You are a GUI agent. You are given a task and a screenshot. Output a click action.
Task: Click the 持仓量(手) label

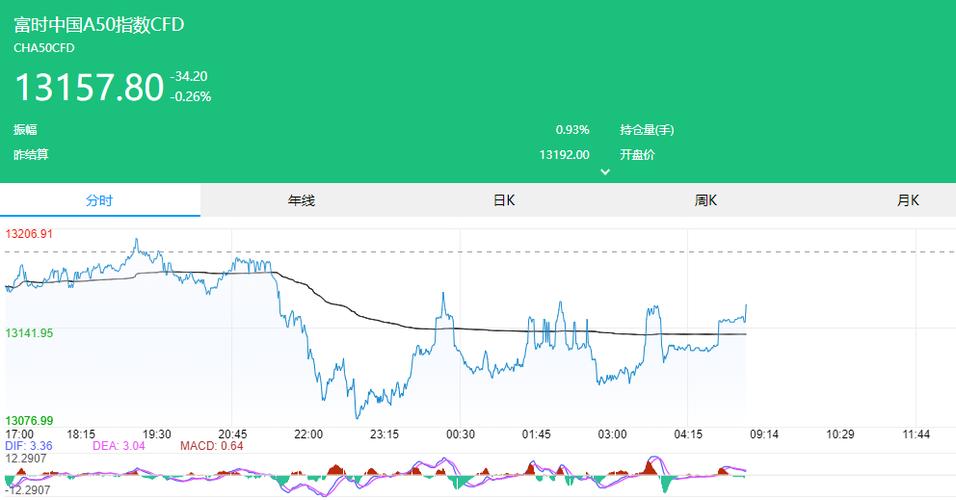pyautogui.click(x=647, y=129)
